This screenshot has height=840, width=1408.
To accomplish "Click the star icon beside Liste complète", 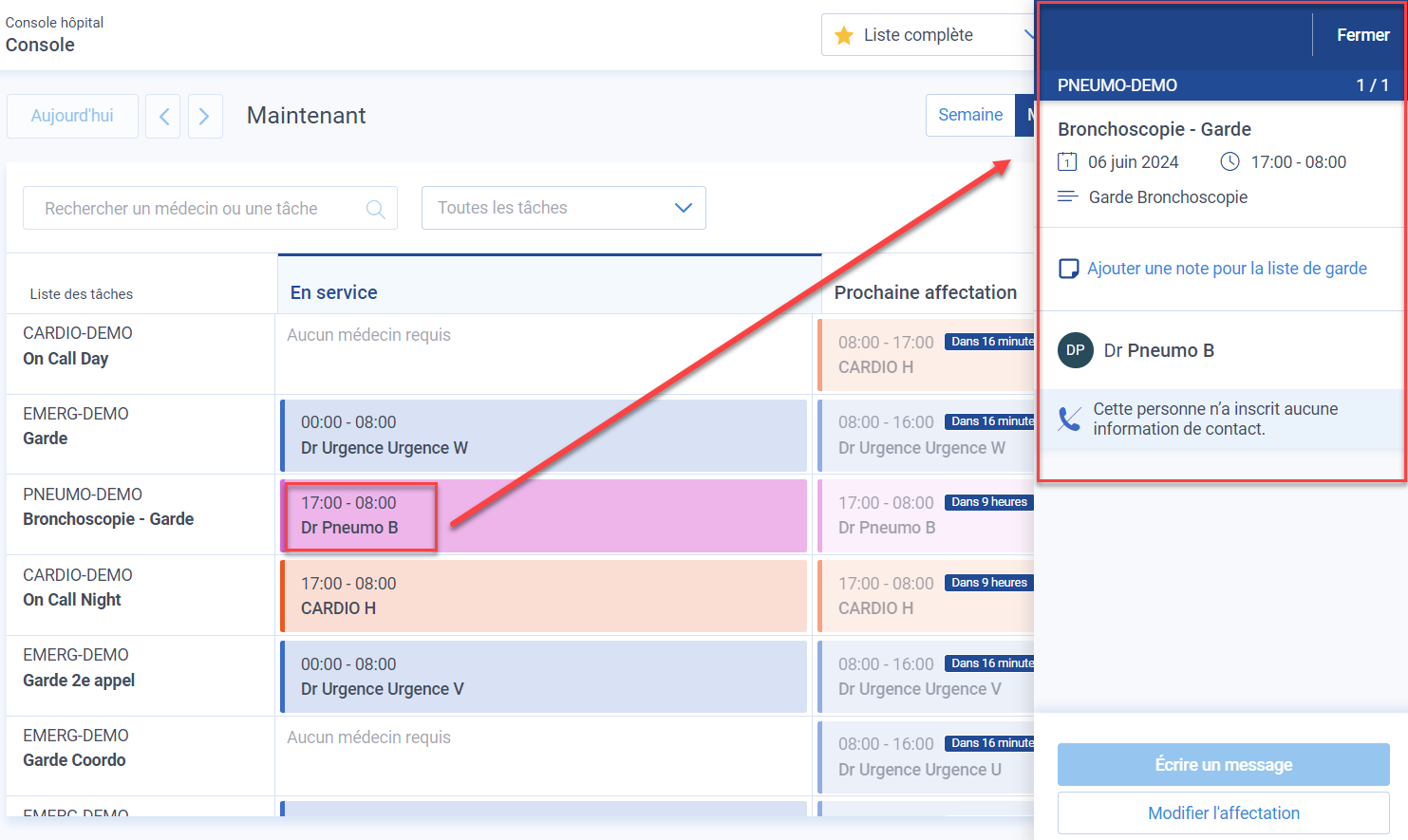I will point(844,36).
